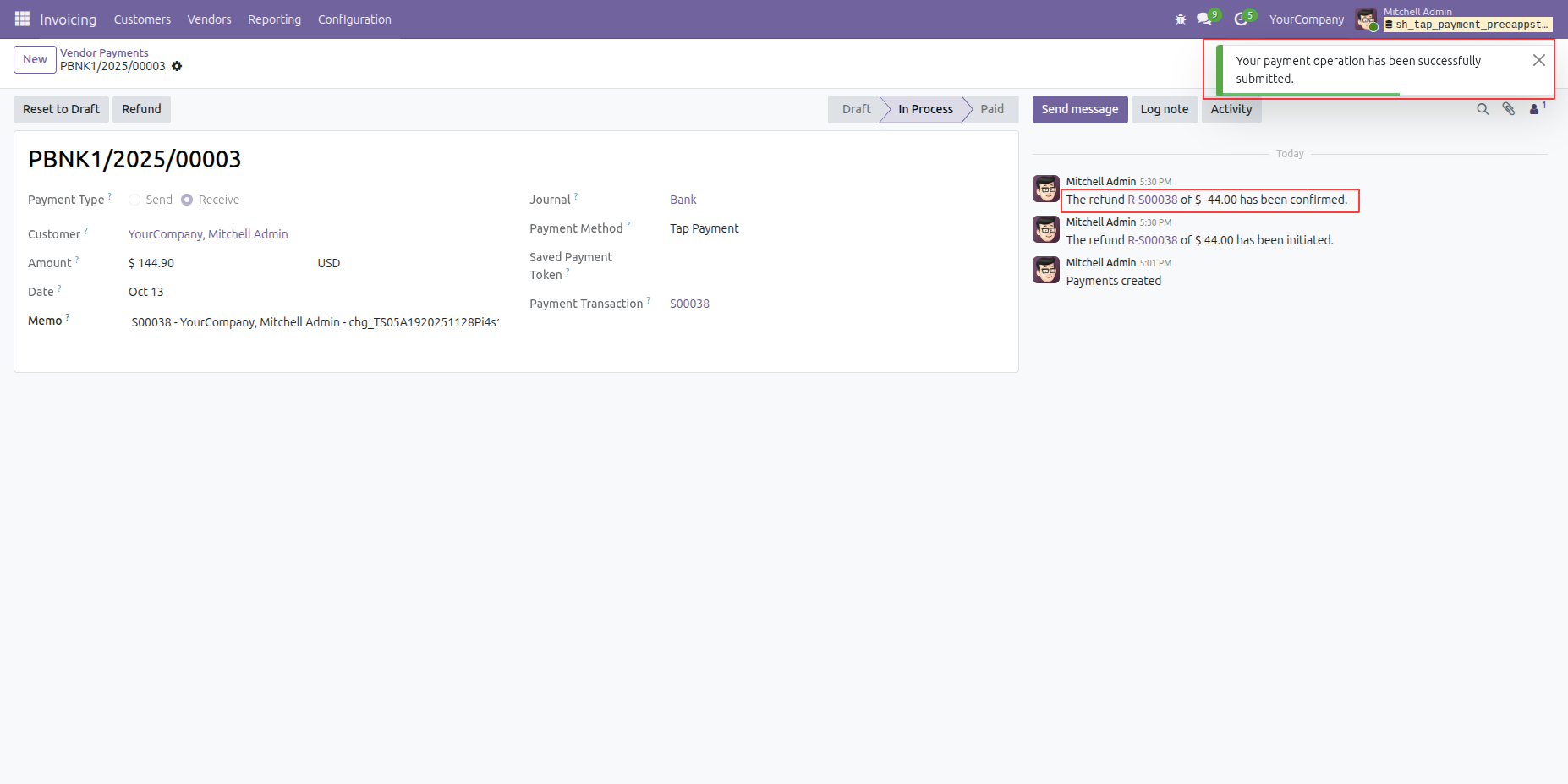Search chatter messages with the magnifier icon
Image resolution: width=1568 pixels, height=784 pixels.
(1483, 109)
